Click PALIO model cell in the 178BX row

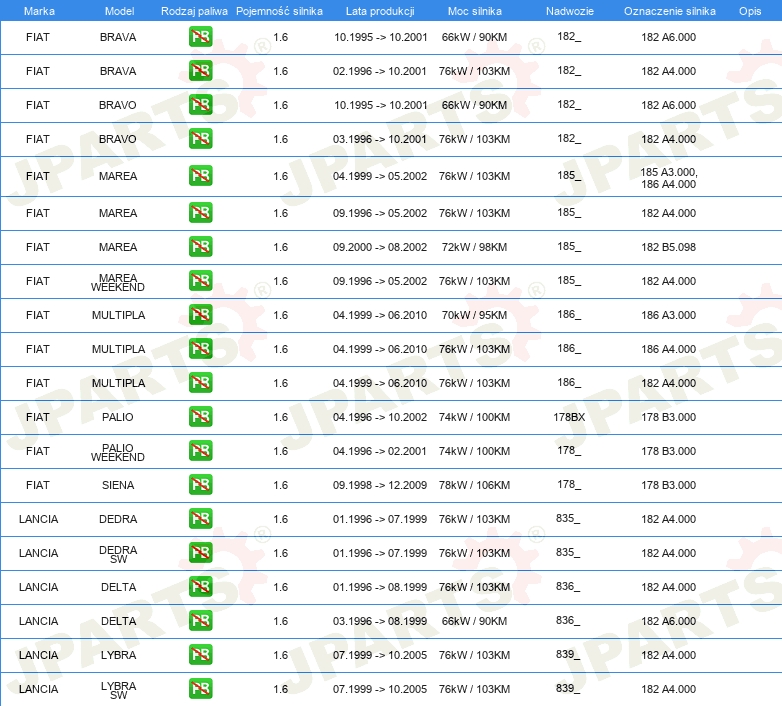point(118,417)
